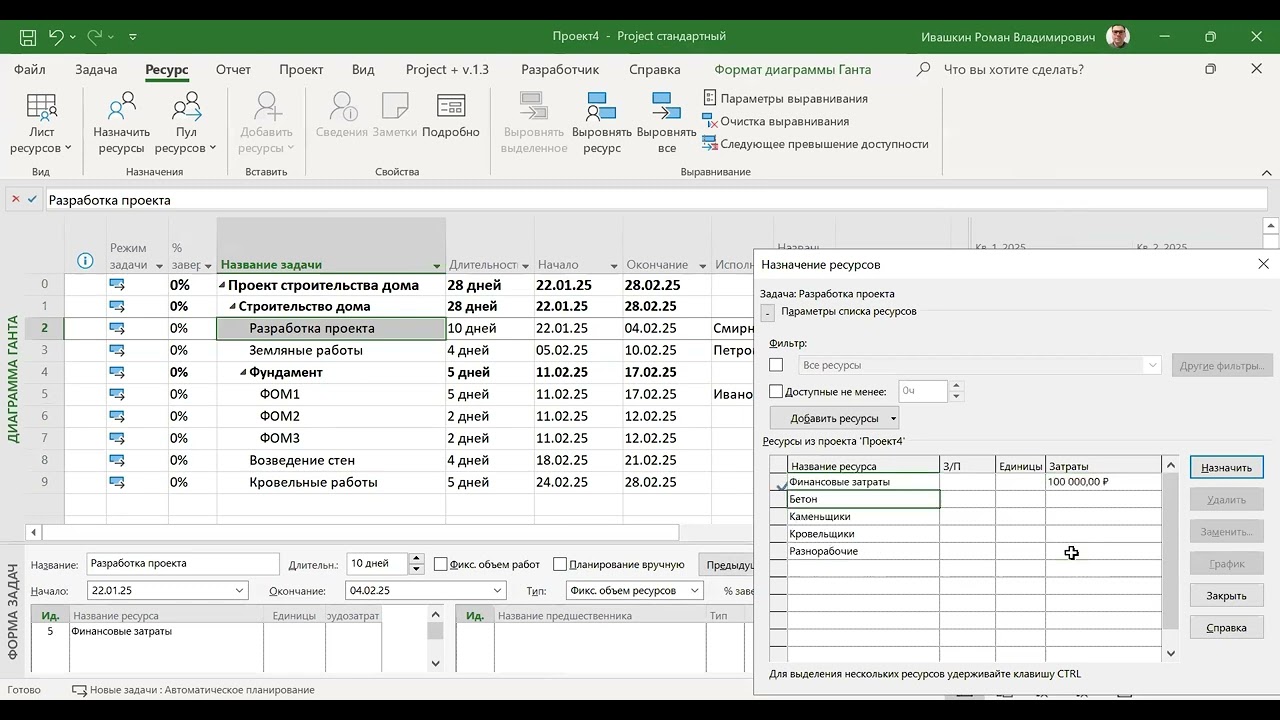Click the info indicator column header icon

[85, 261]
